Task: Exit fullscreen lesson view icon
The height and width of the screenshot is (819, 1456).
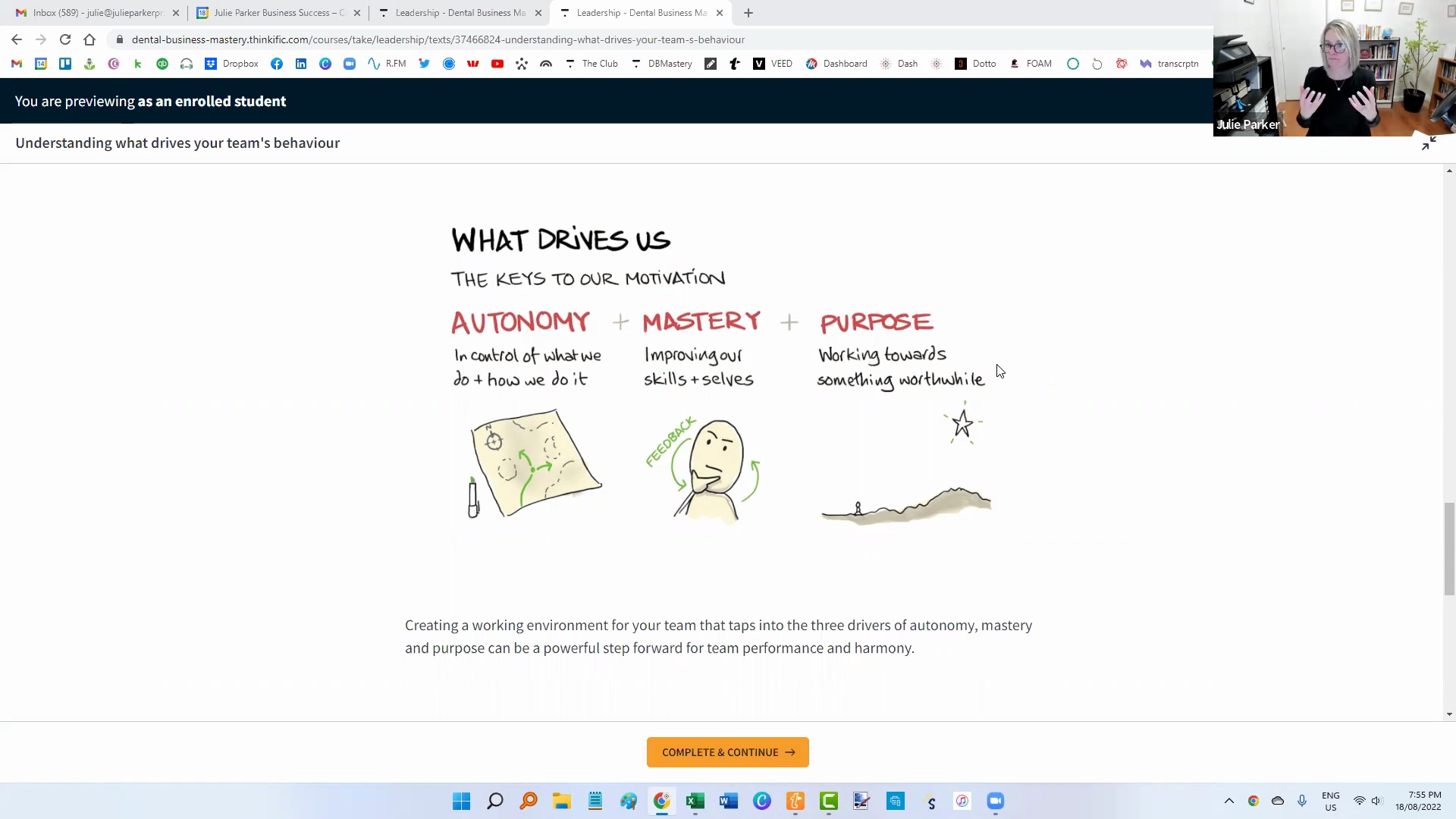Action: click(1429, 143)
